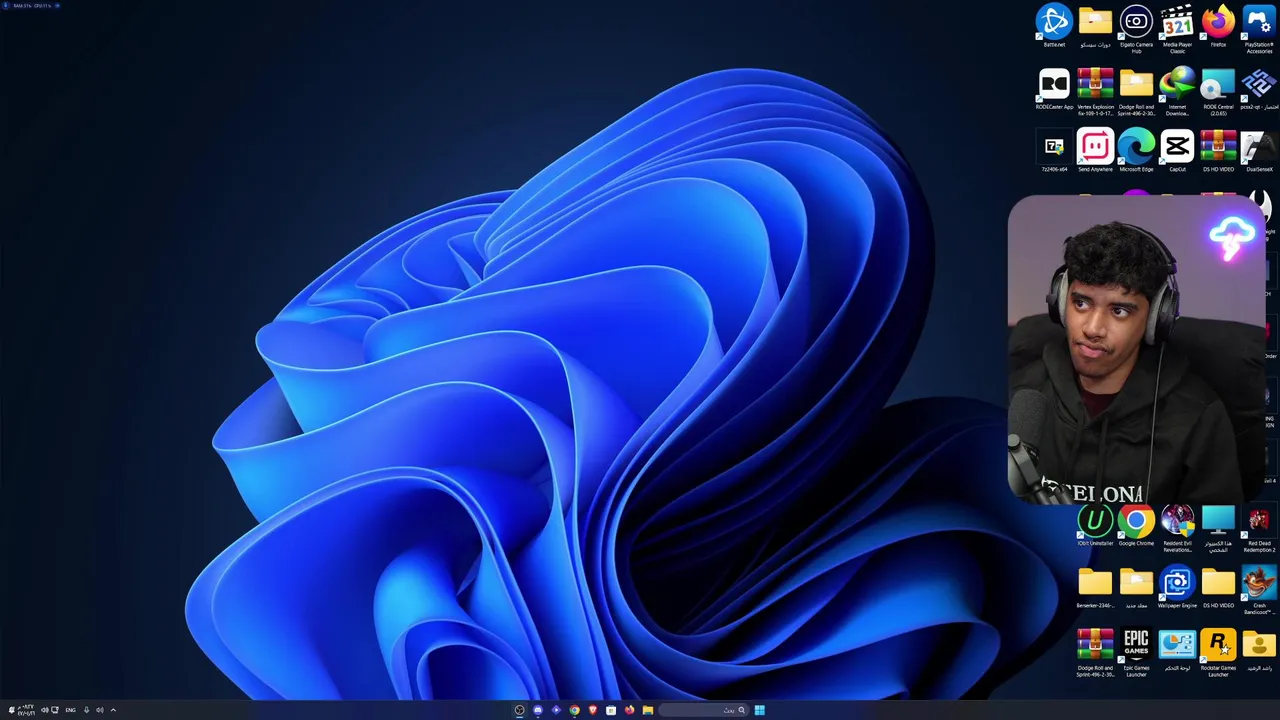Viewport: 1280px width, 720px height.
Task: Open the DualSenseX shortcut
Action: (1259, 151)
